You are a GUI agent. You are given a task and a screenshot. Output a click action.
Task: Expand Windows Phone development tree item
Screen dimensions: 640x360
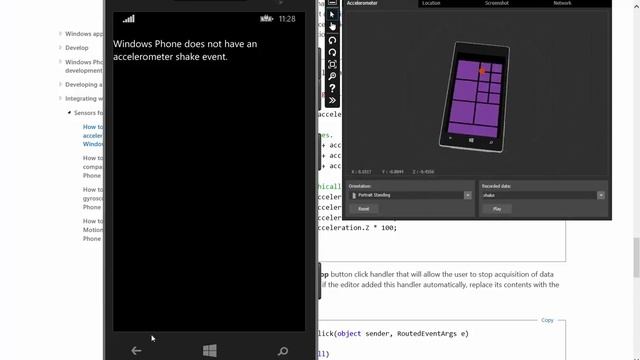pos(60,62)
